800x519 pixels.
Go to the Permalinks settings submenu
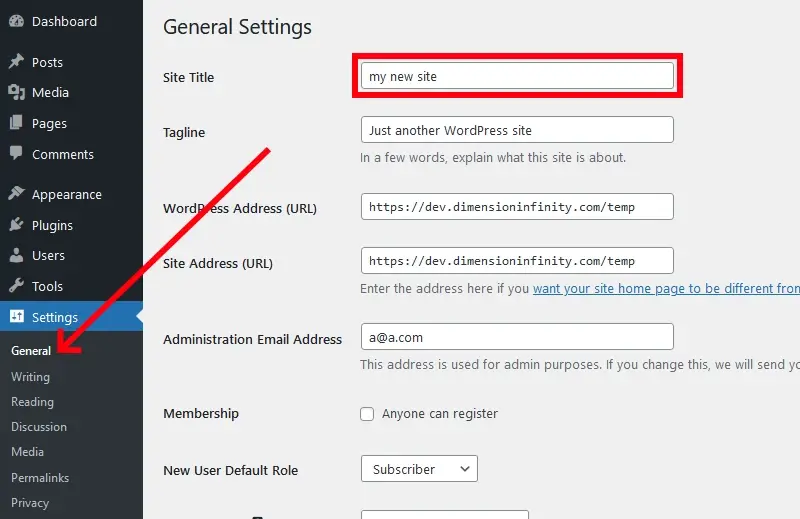[40, 478]
